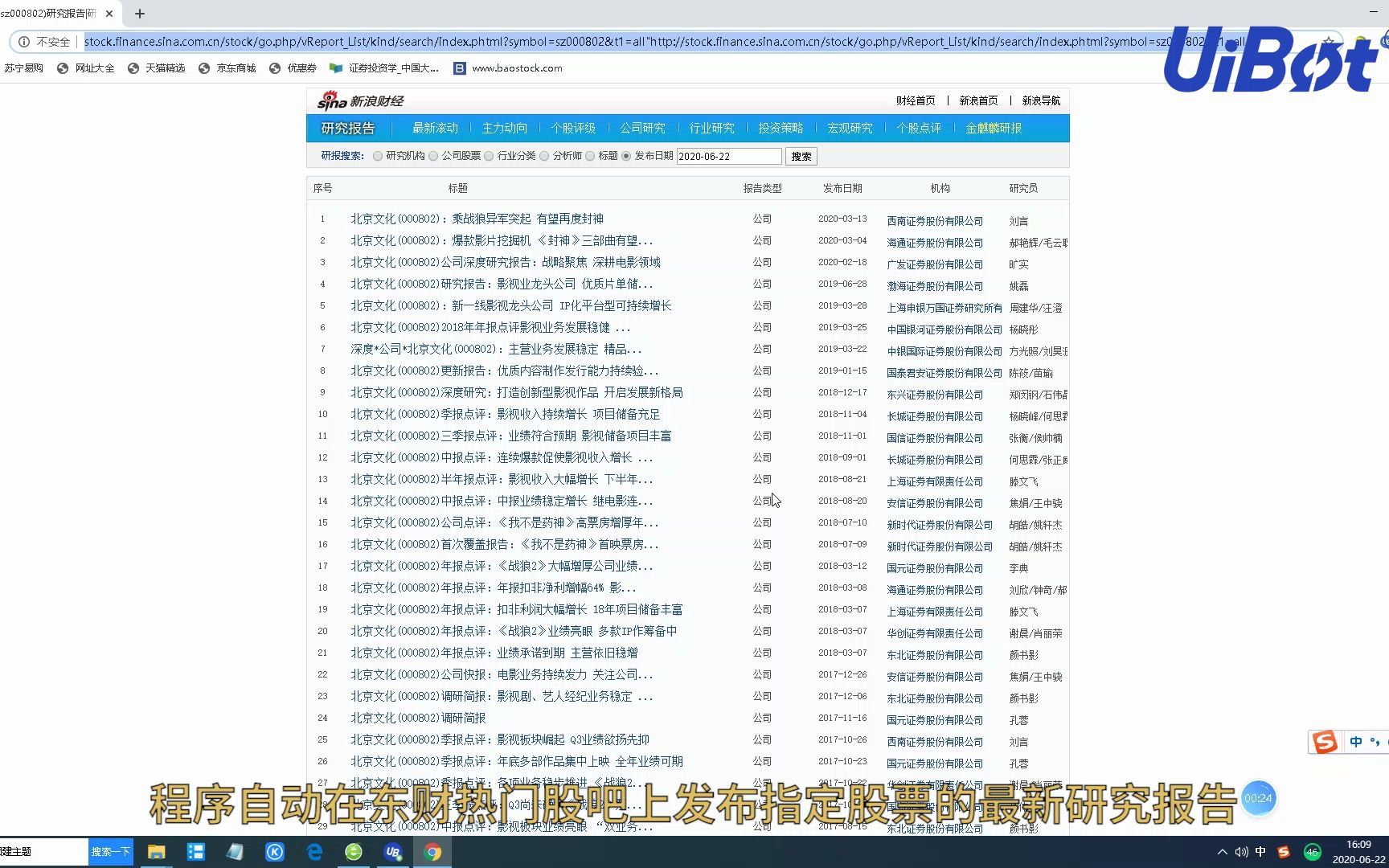Open the UiBot app in taskbar

[x=393, y=852]
